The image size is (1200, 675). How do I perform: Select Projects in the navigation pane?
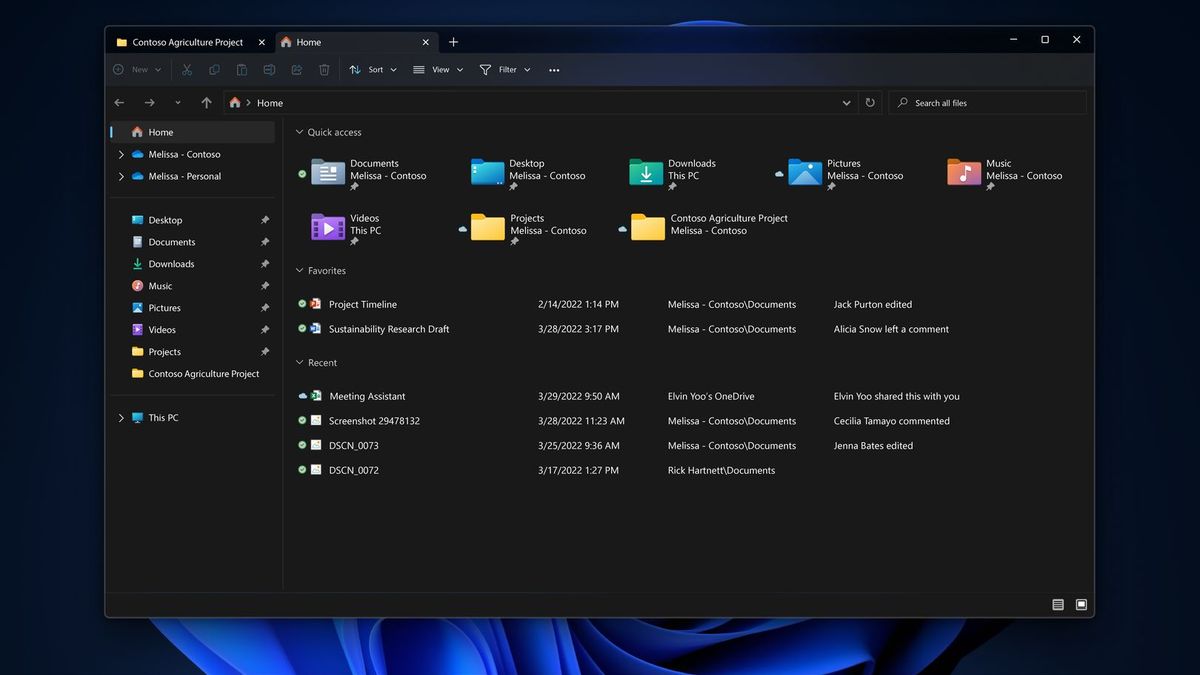coord(192,352)
